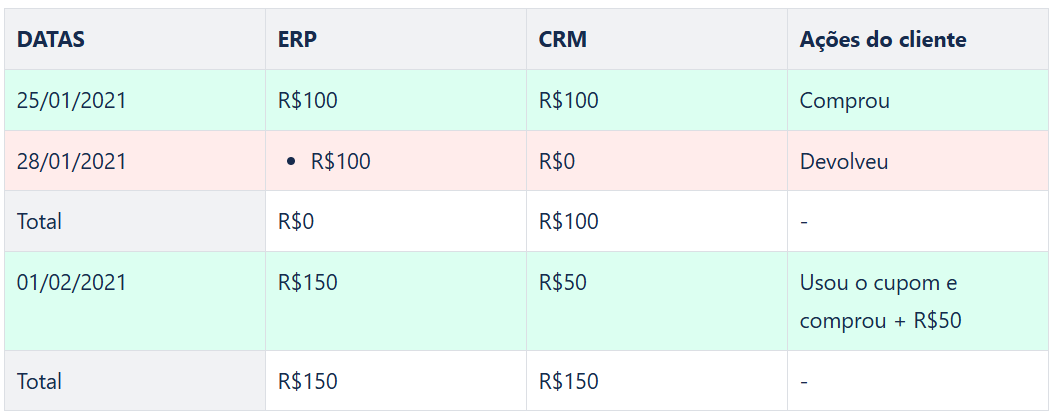Select the R$150 ERP cell for 01/02/2021

coord(396,301)
